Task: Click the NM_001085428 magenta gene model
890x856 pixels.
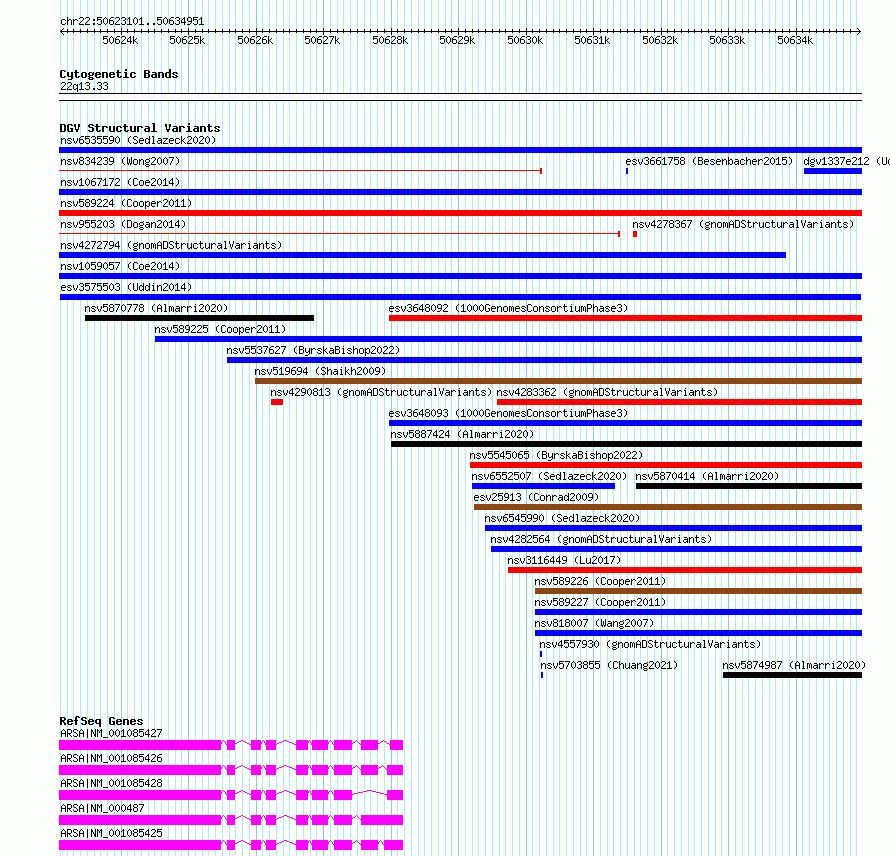Action: tap(231, 795)
